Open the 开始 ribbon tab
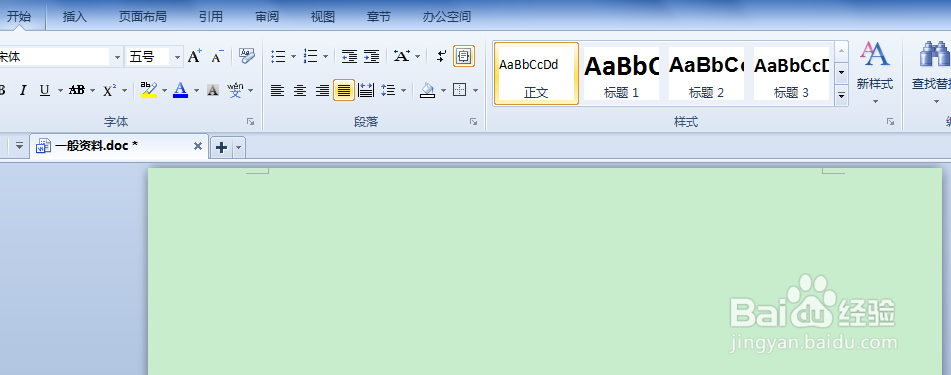The image size is (951, 375). tap(19, 16)
